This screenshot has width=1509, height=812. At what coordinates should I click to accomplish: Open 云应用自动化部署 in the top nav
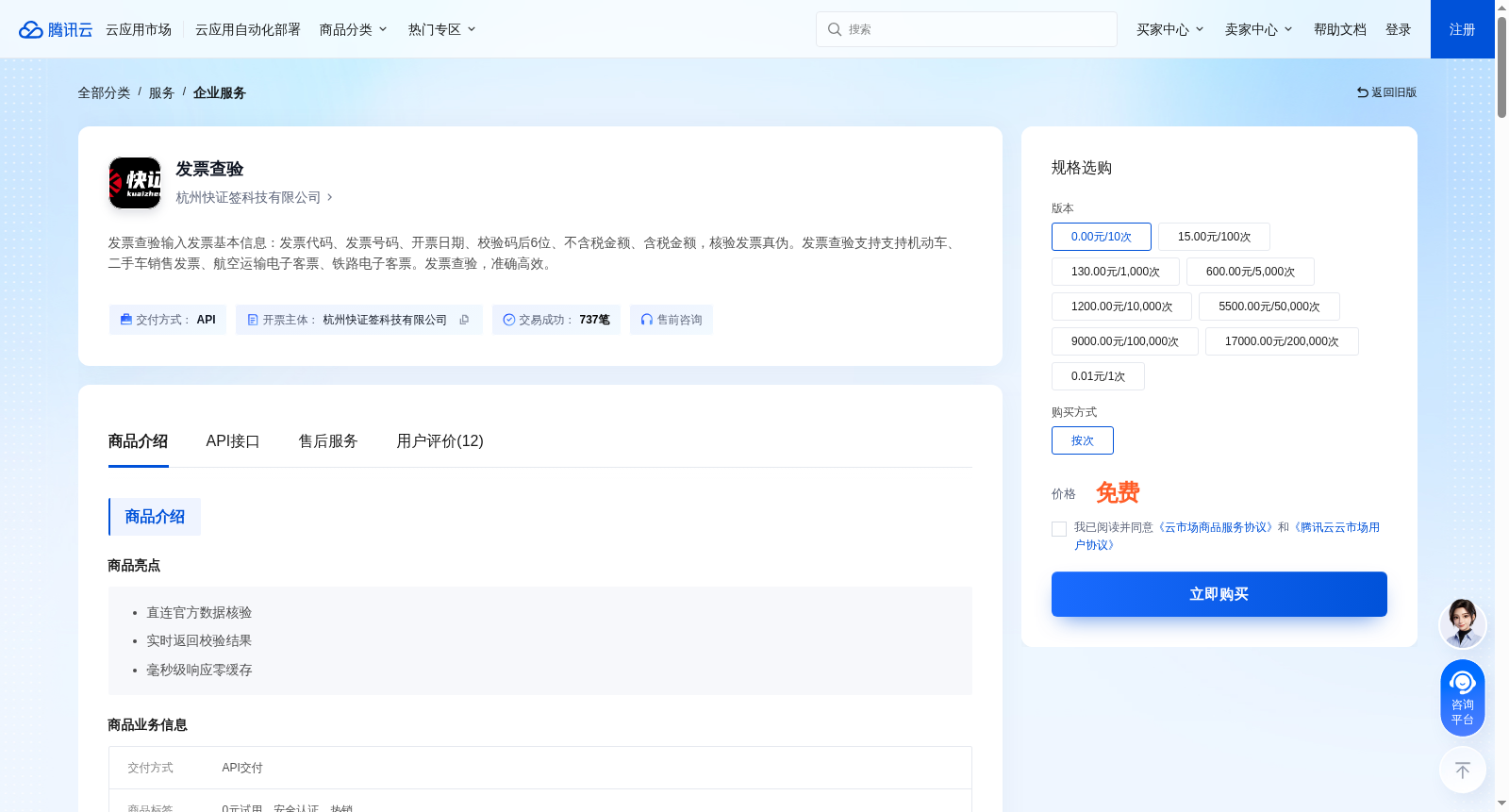248,29
